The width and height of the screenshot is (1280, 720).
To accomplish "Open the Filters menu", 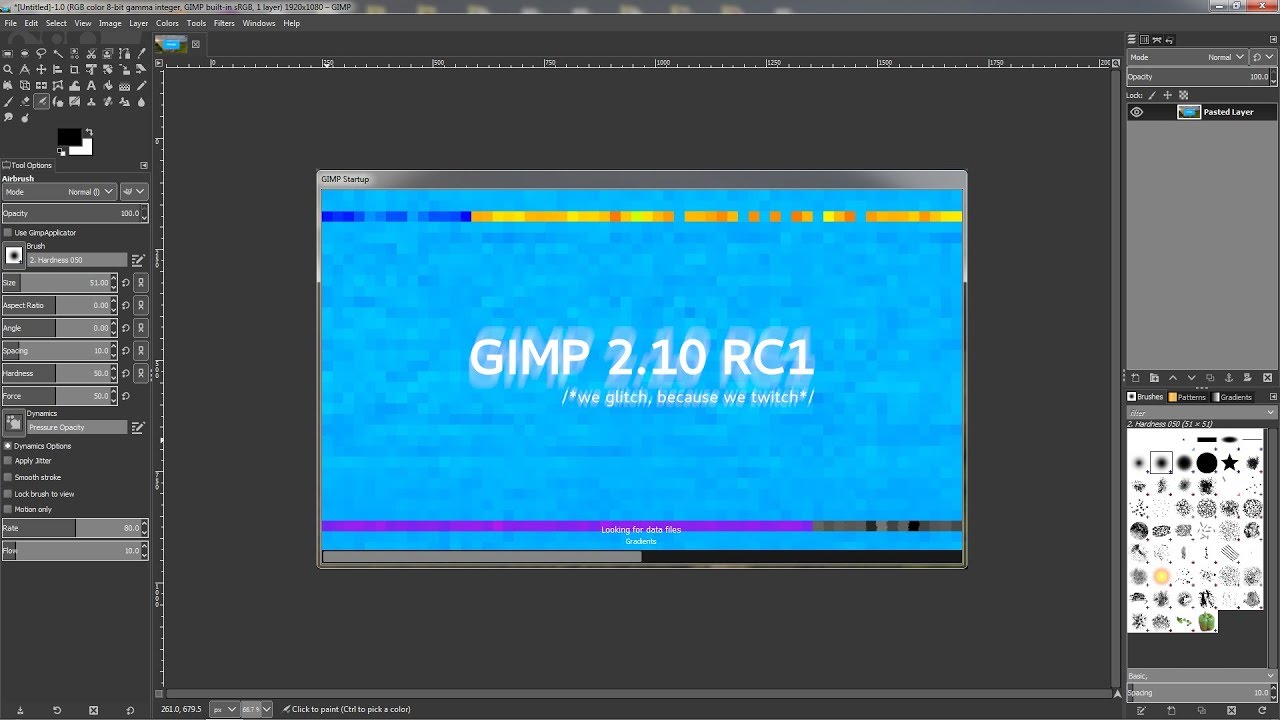I will pyautogui.click(x=224, y=23).
